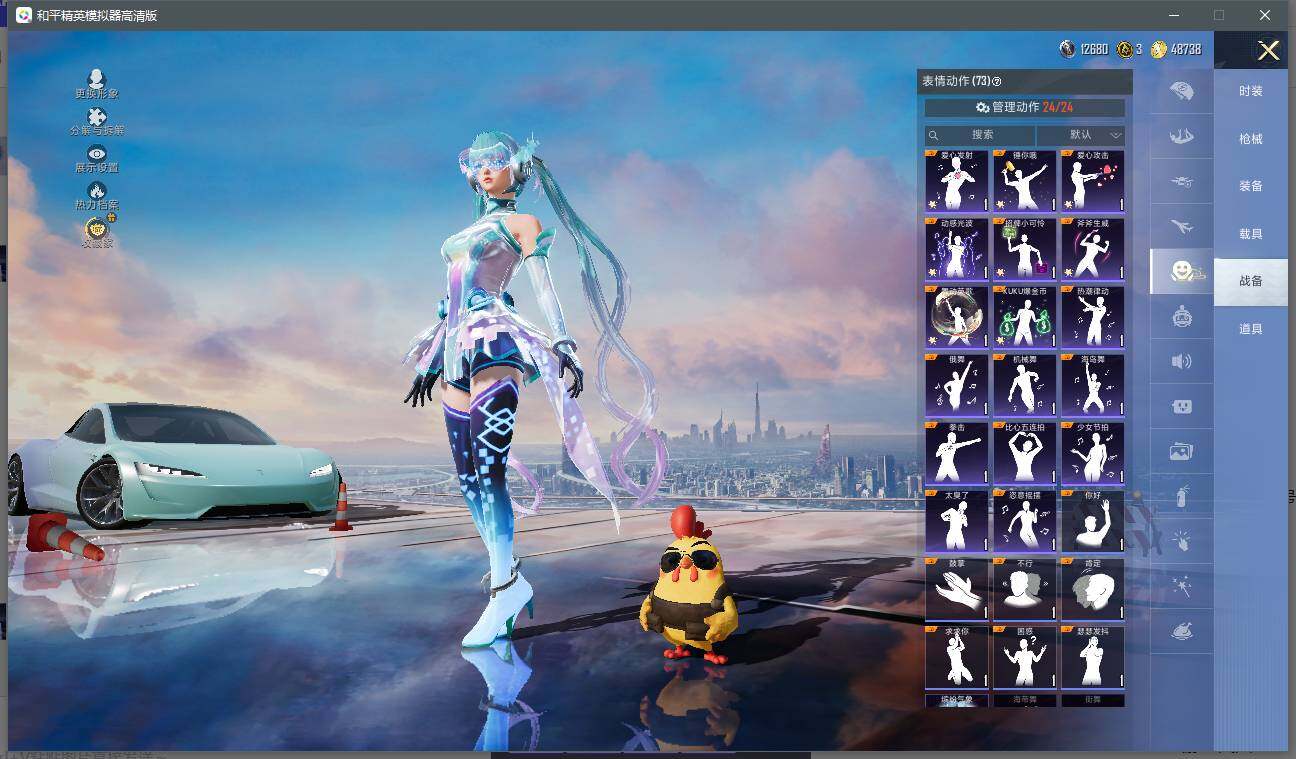Select the picture frame category icon
This screenshot has width=1296, height=759.
tap(1182, 451)
